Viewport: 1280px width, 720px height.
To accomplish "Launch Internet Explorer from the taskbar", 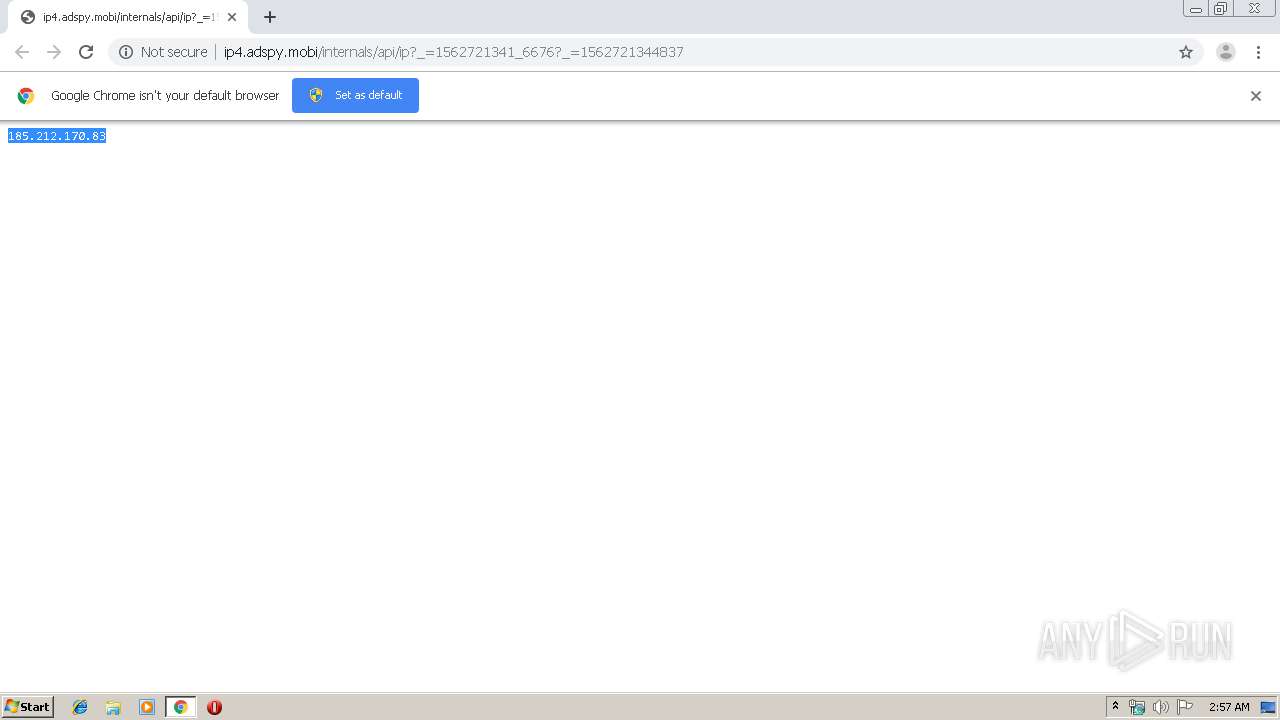I will coord(80,707).
